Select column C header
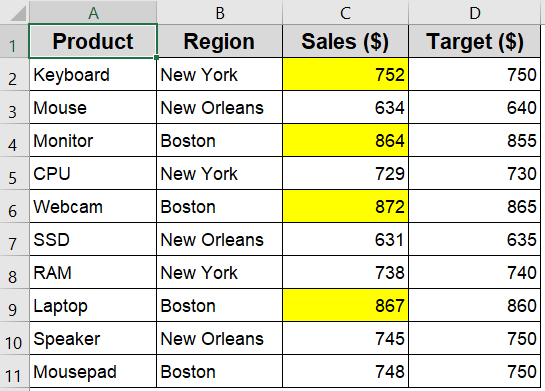Viewport: 545px width, 391px height. [345, 13]
